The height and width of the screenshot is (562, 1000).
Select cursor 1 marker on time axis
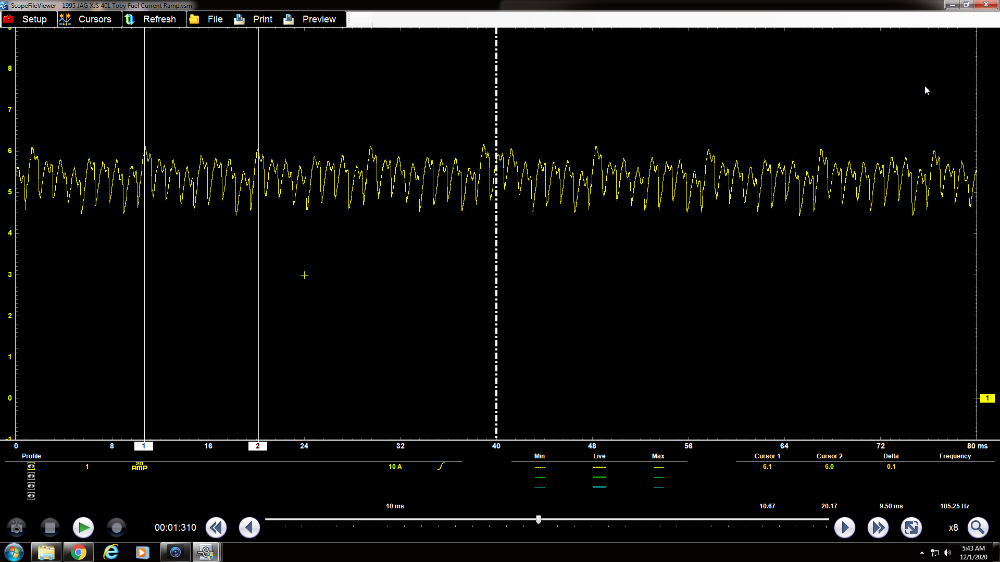145,446
